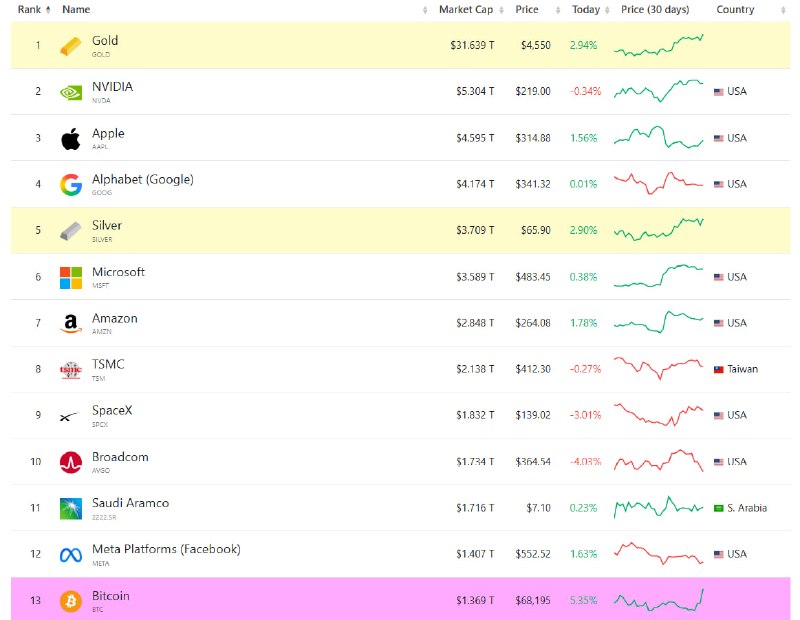Viewport: 800px width, 620px height.
Task: Click the Gold bar icon
Action: pos(70,46)
